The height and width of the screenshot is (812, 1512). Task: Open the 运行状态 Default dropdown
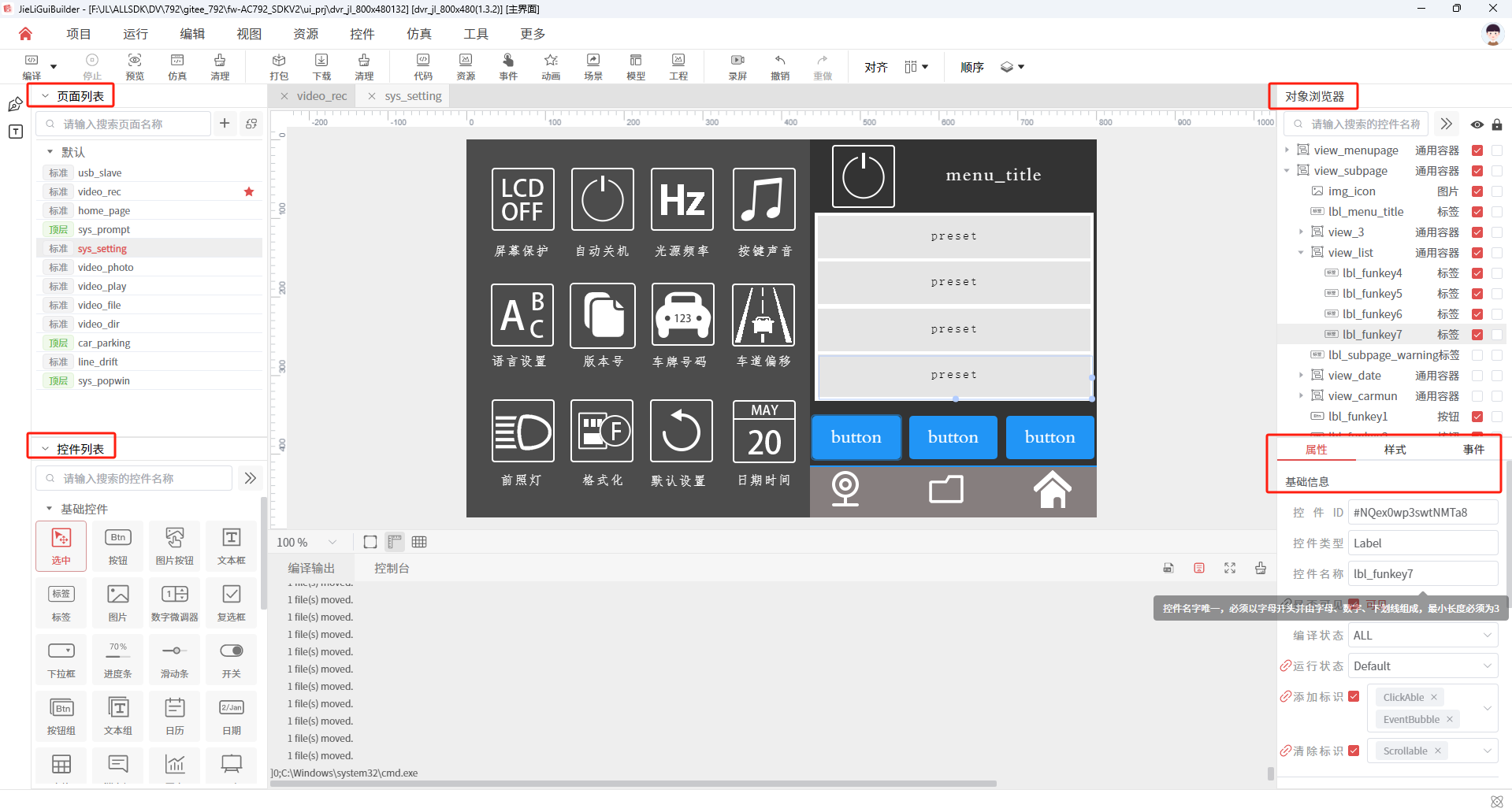[1423, 666]
